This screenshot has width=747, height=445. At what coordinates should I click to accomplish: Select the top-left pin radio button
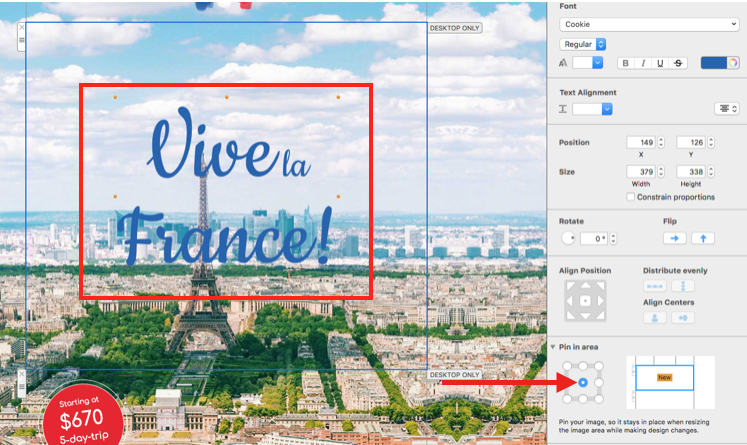click(x=567, y=366)
